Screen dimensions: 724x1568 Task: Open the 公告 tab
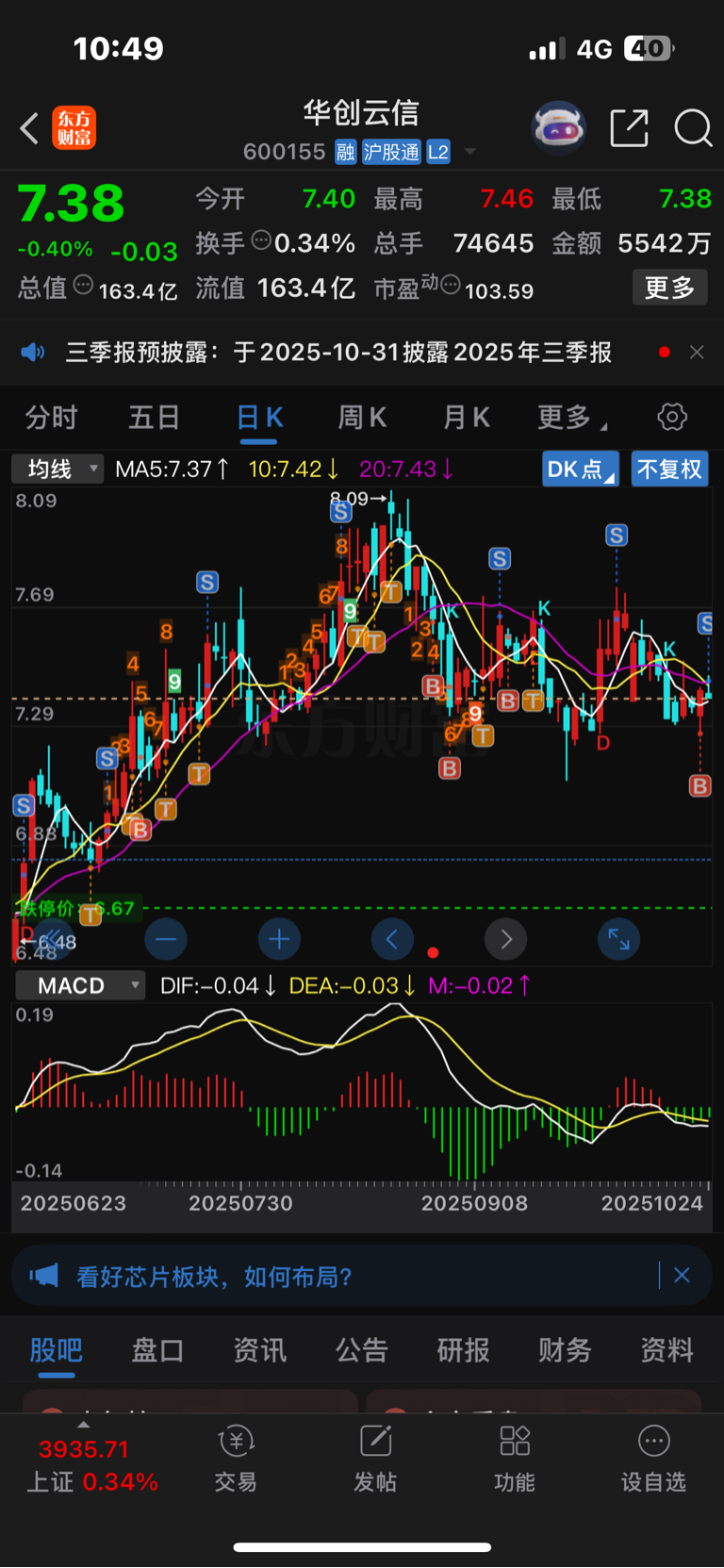tap(361, 1350)
